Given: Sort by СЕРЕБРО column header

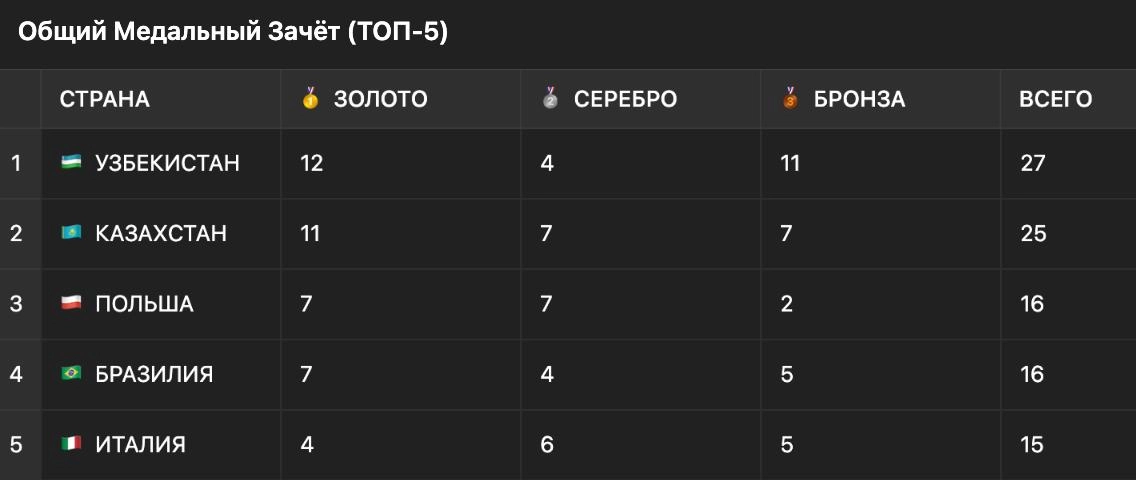Looking at the screenshot, I should (625, 99).
